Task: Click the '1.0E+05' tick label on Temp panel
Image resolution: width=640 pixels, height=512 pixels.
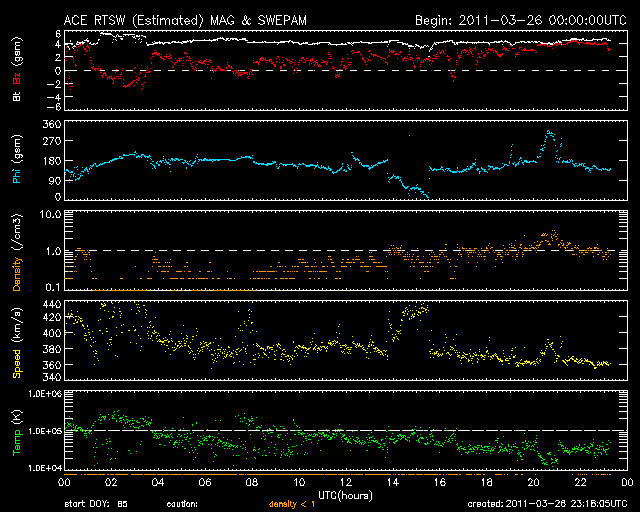Action: click(x=45, y=431)
